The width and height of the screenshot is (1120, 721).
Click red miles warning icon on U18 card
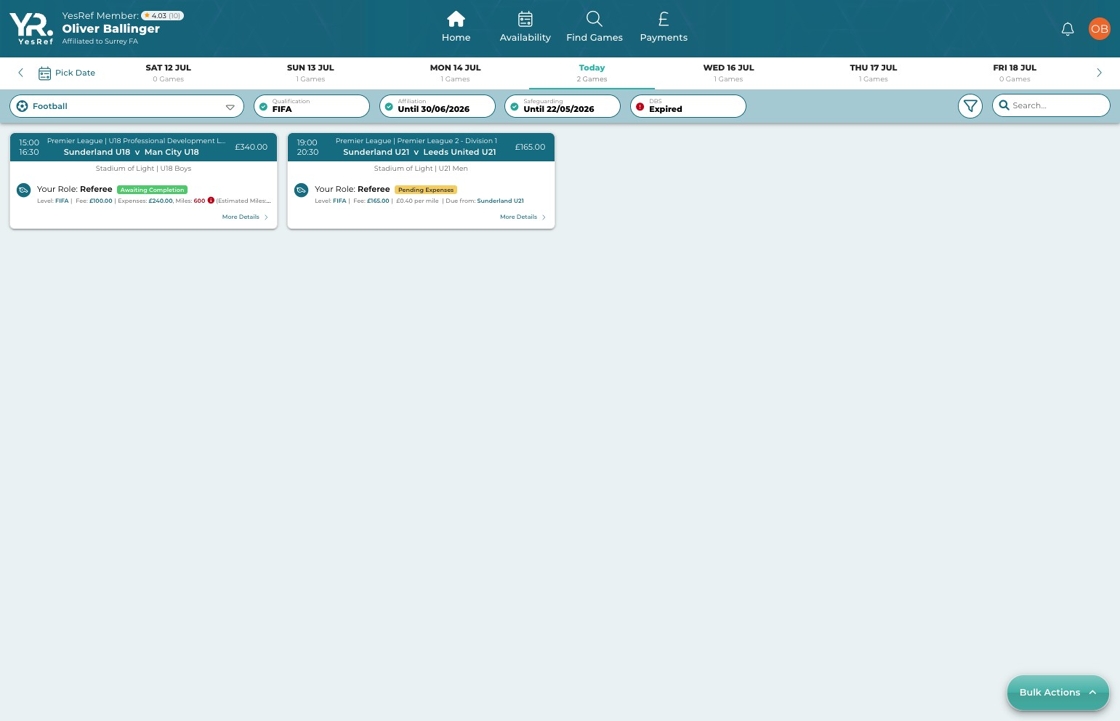point(211,200)
